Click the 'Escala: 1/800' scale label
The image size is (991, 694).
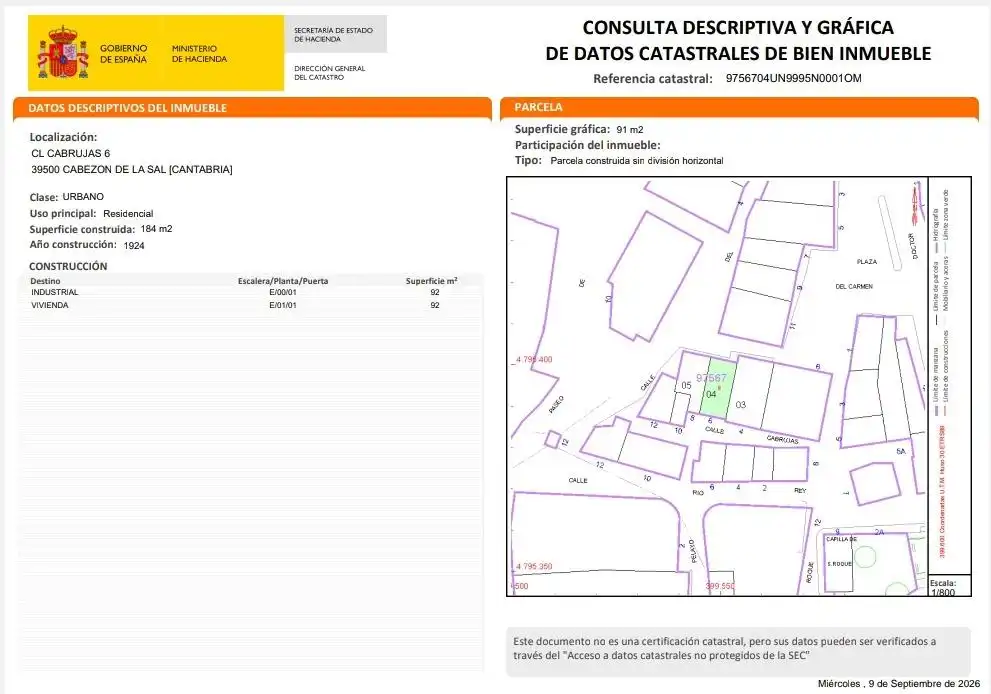pyautogui.click(x=942, y=588)
